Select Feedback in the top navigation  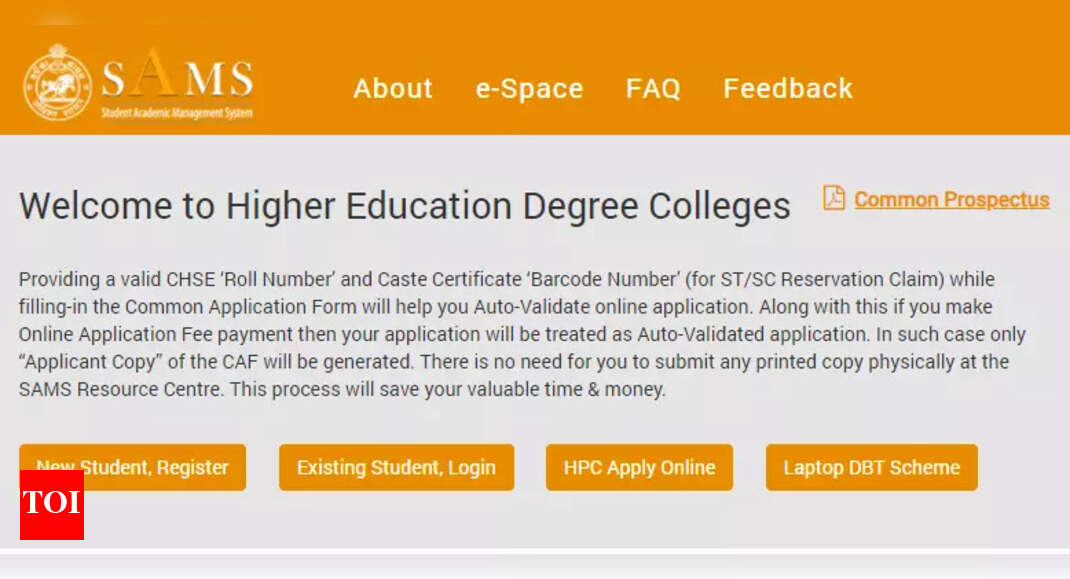(x=788, y=88)
